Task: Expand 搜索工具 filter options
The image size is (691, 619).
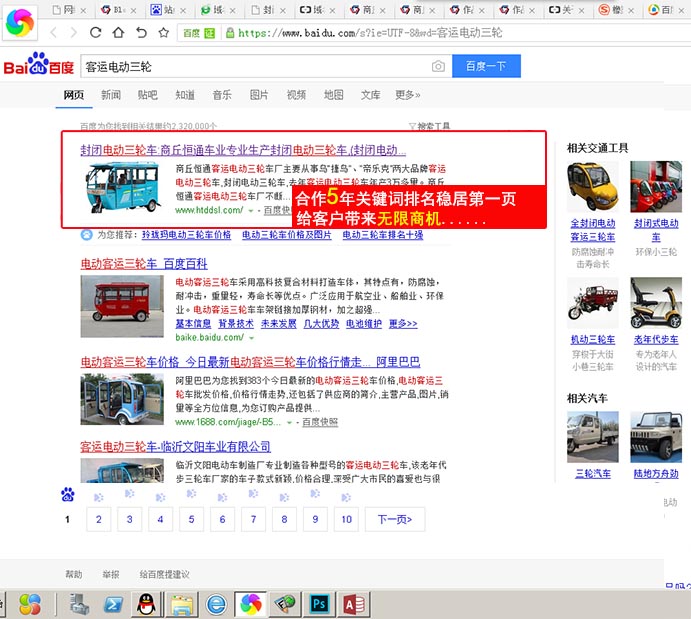Action: click(x=429, y=126)
